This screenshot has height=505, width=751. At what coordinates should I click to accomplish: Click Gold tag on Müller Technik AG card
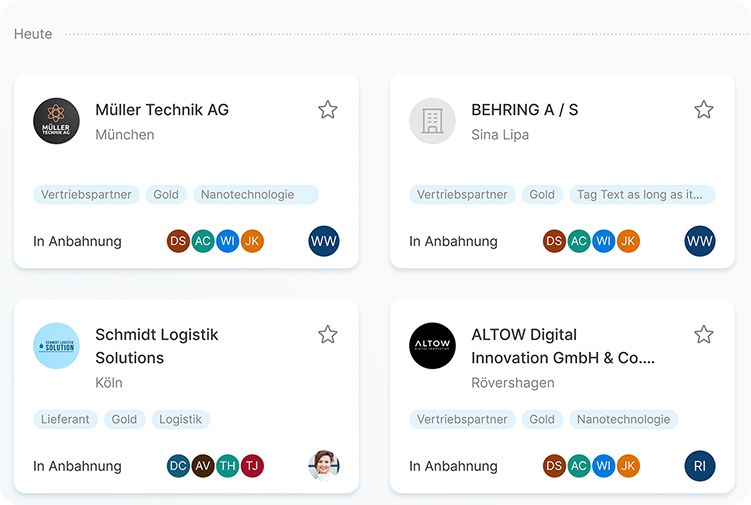[x=166, y=195]
